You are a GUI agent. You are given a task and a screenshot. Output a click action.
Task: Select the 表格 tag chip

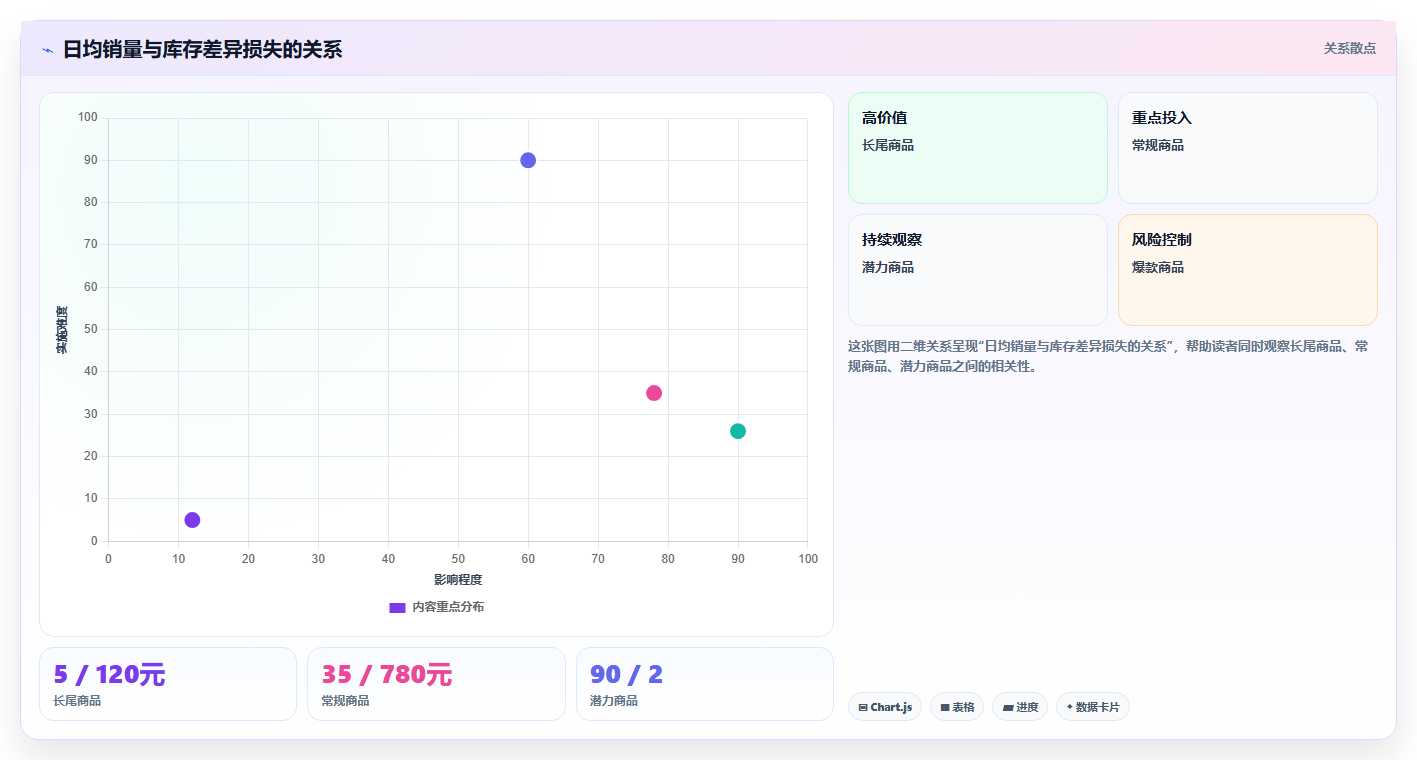tap(957, 707)
